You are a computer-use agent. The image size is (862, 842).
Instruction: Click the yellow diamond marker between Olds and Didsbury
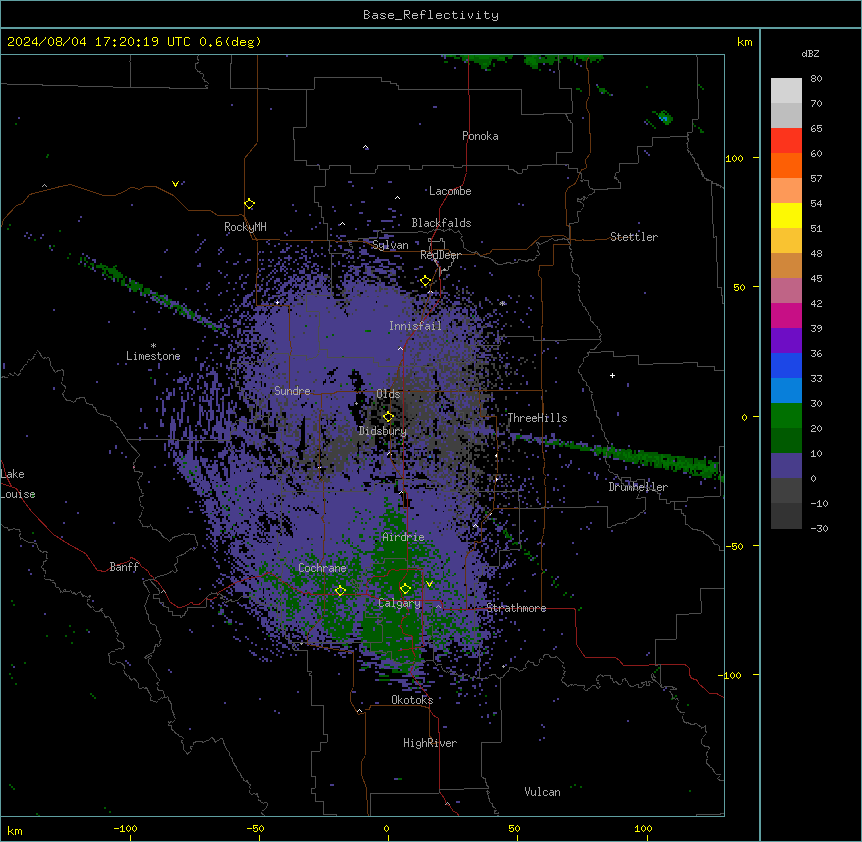pos(388,417)
